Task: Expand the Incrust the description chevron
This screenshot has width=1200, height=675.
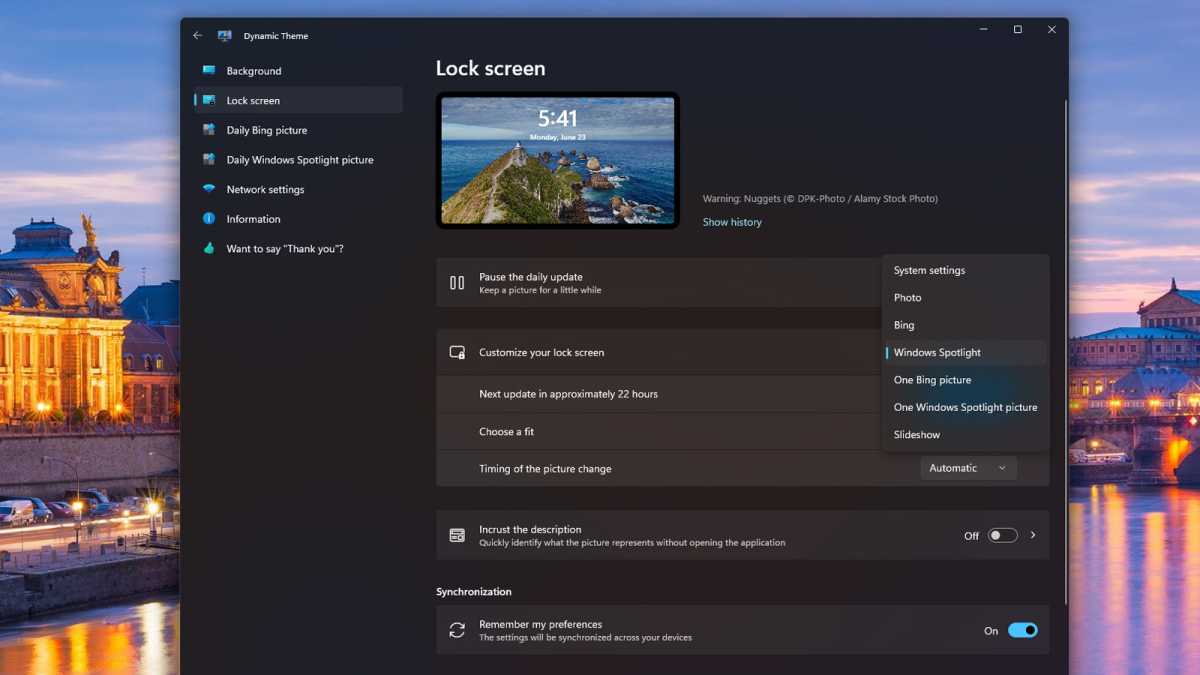Action: tap(1033, 534)
